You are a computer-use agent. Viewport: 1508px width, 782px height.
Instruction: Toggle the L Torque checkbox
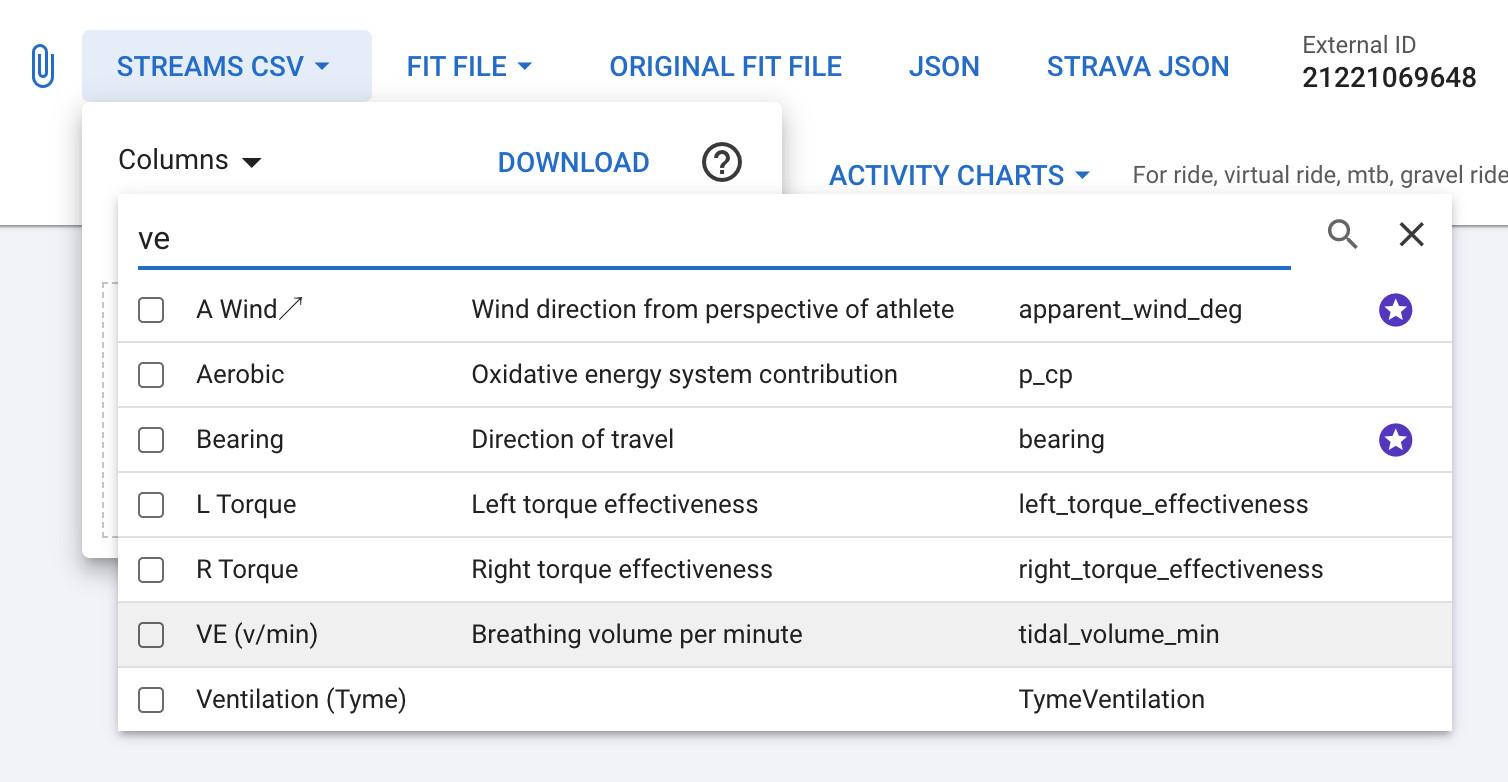coord(151,505)
